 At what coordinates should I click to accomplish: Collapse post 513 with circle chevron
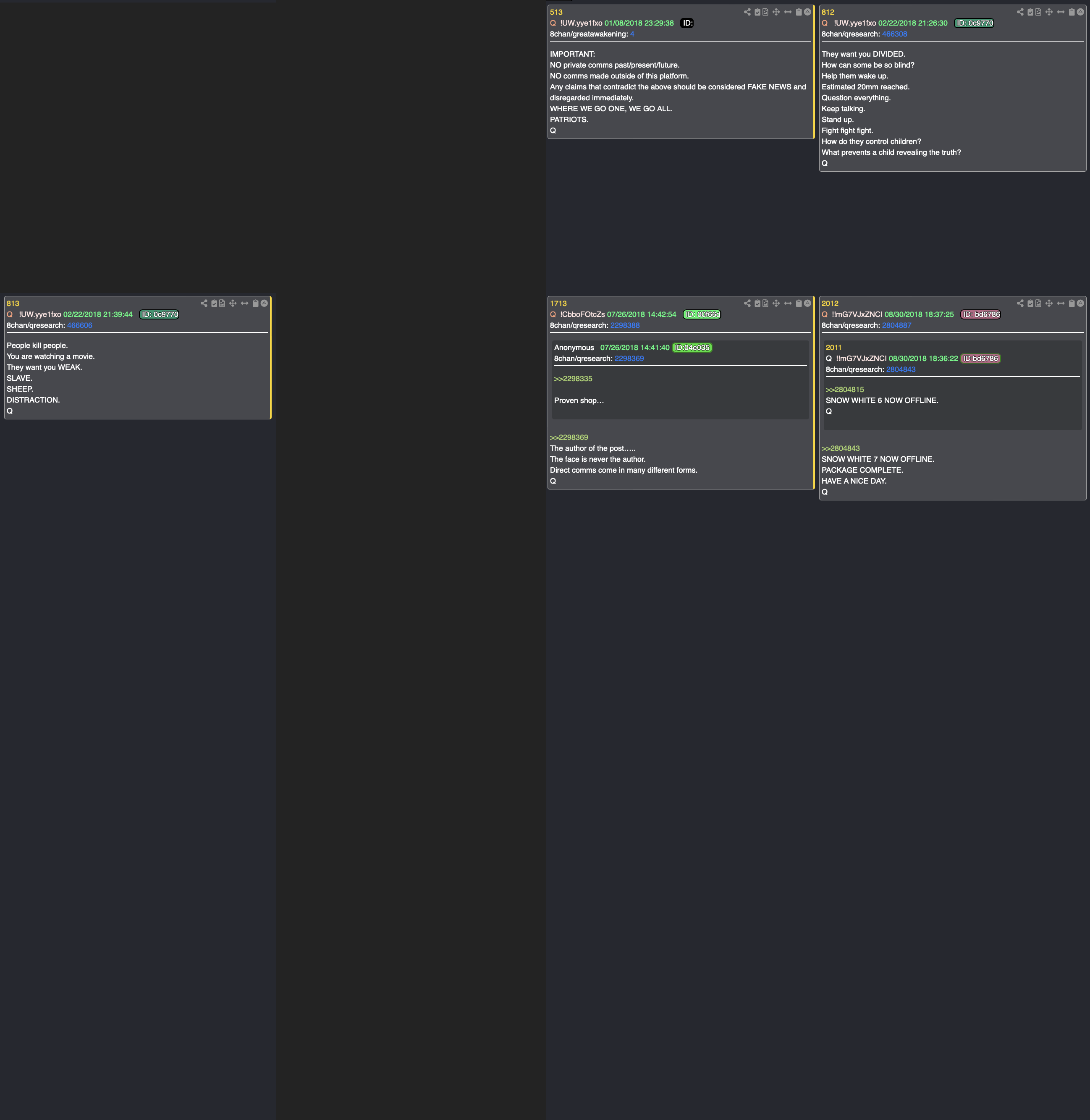tap(807, 12)
